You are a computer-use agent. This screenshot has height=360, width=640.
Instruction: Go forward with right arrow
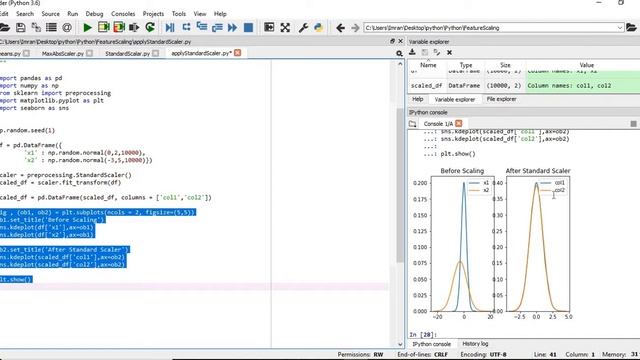(x=355, y=28)
